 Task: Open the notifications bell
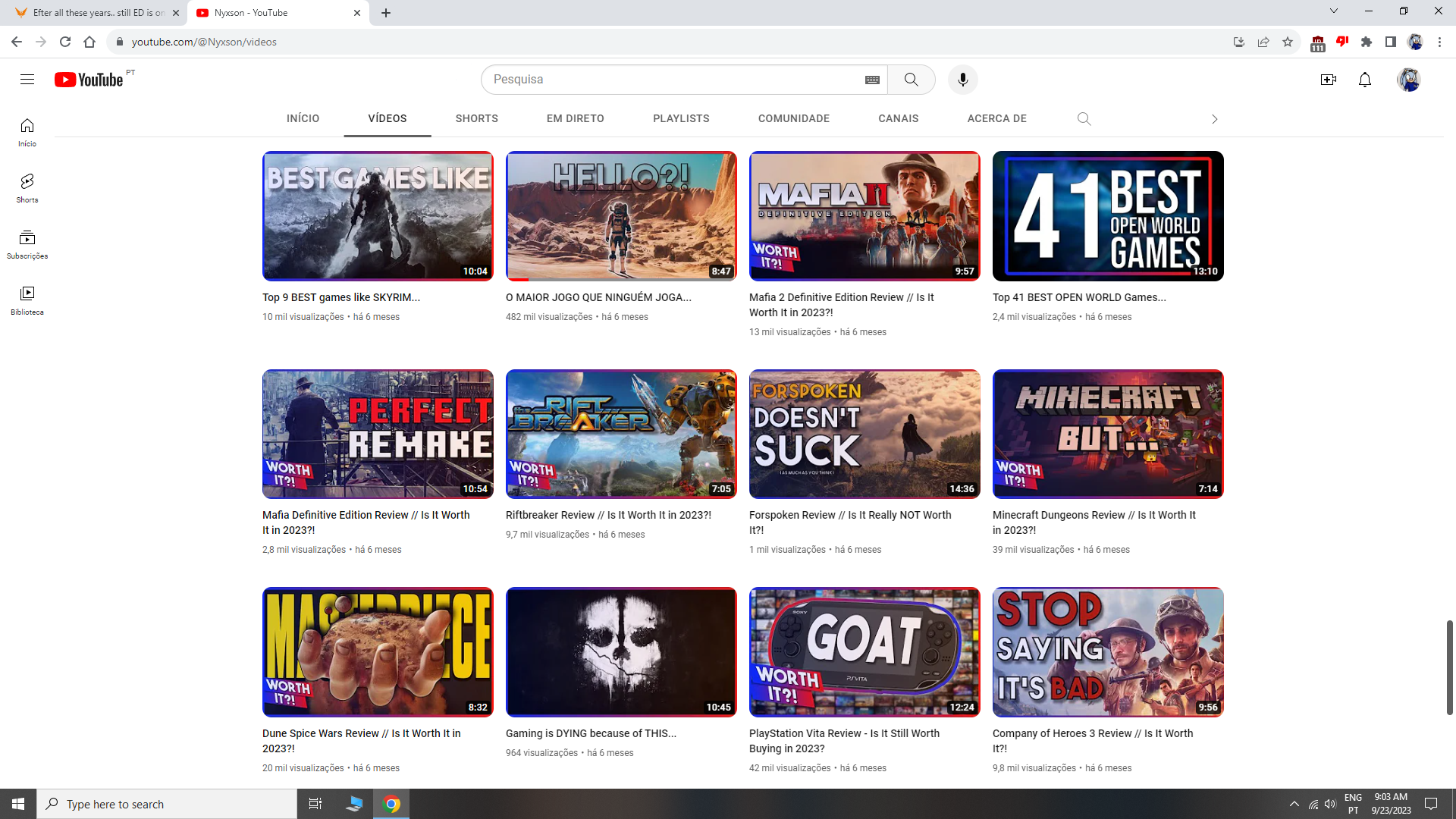[1365, 80]
